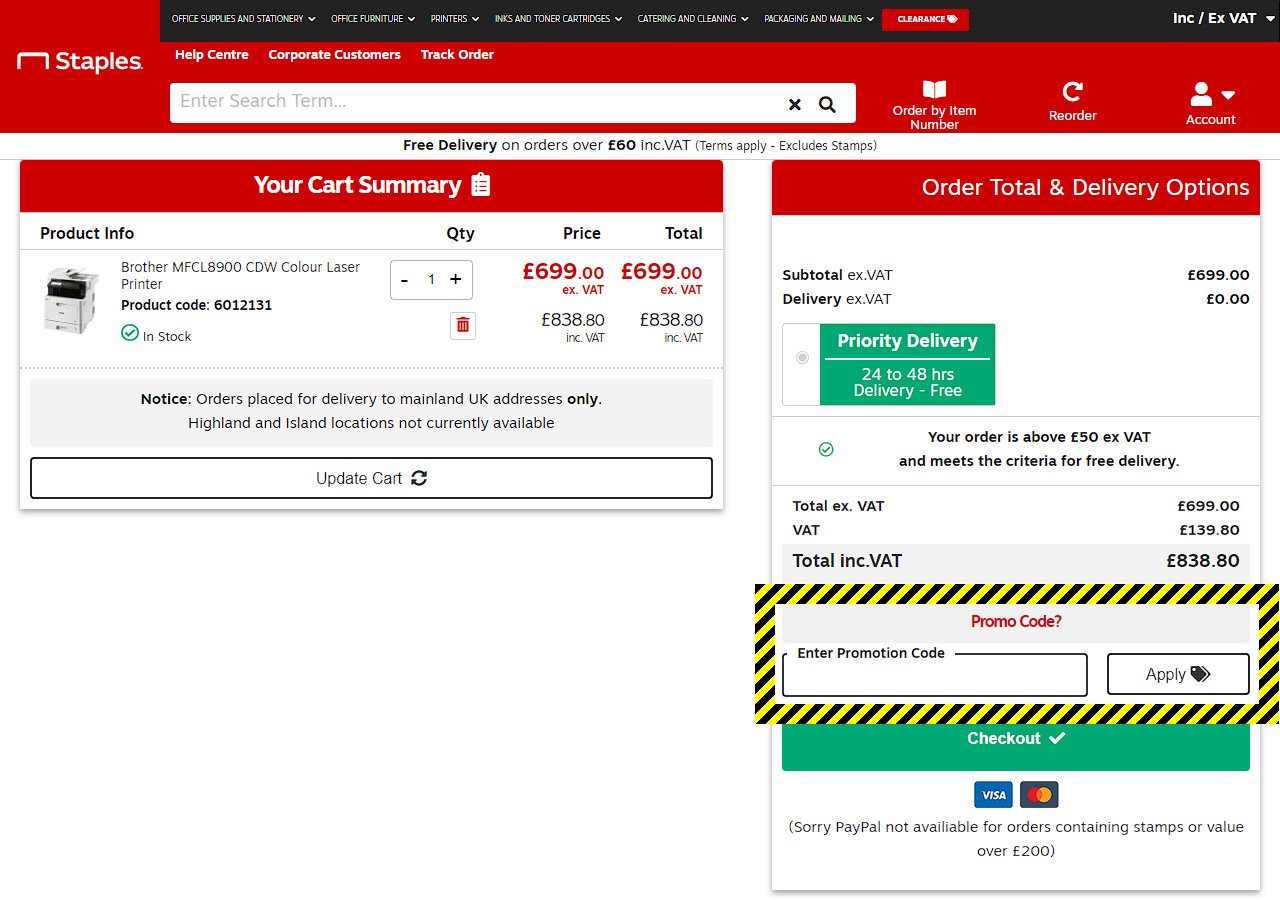Click the Staples logo
The image size is (1280, 900).
pos(81,62)
